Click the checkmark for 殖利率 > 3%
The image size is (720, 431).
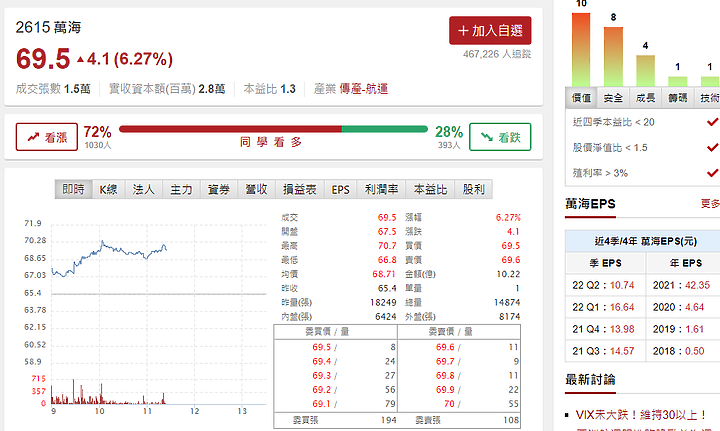(x=713, y=173)
